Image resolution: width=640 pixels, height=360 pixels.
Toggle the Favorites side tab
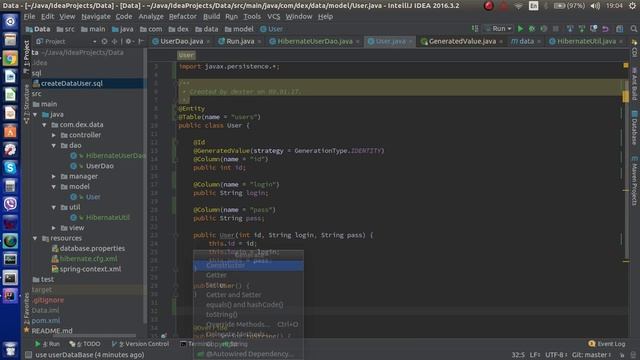(x=27, y=312)
